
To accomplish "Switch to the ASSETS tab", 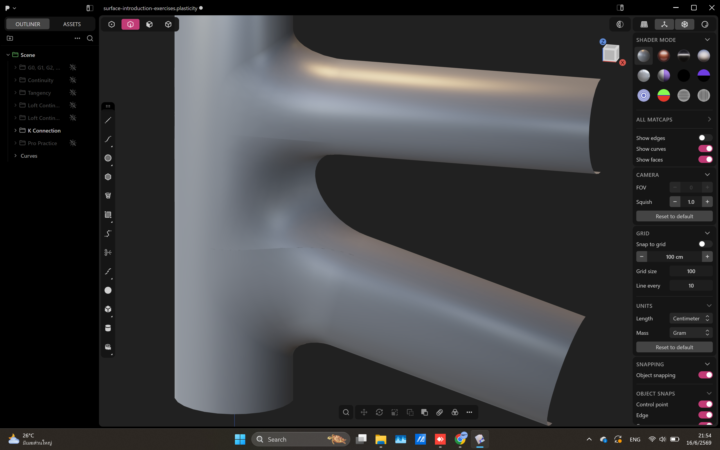I will coord(72,24).
